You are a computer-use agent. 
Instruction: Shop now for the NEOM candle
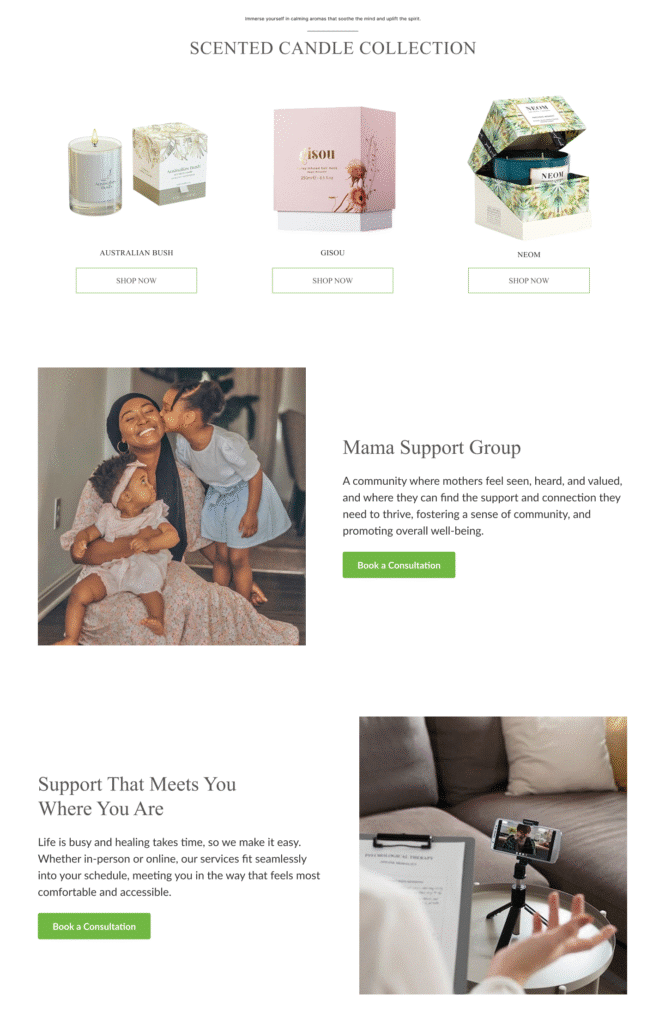coord(528,280)
